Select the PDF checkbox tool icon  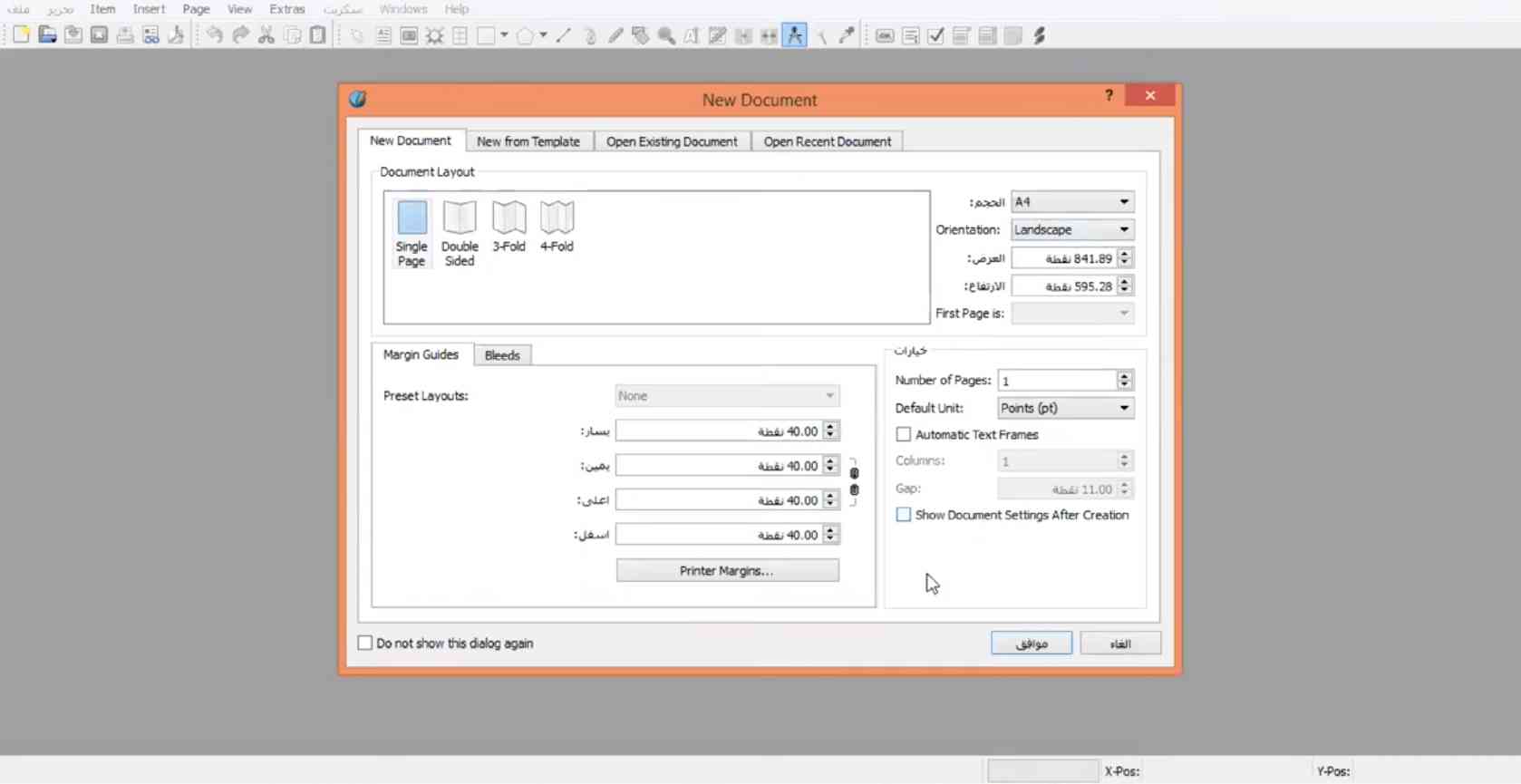coord(936,35)
